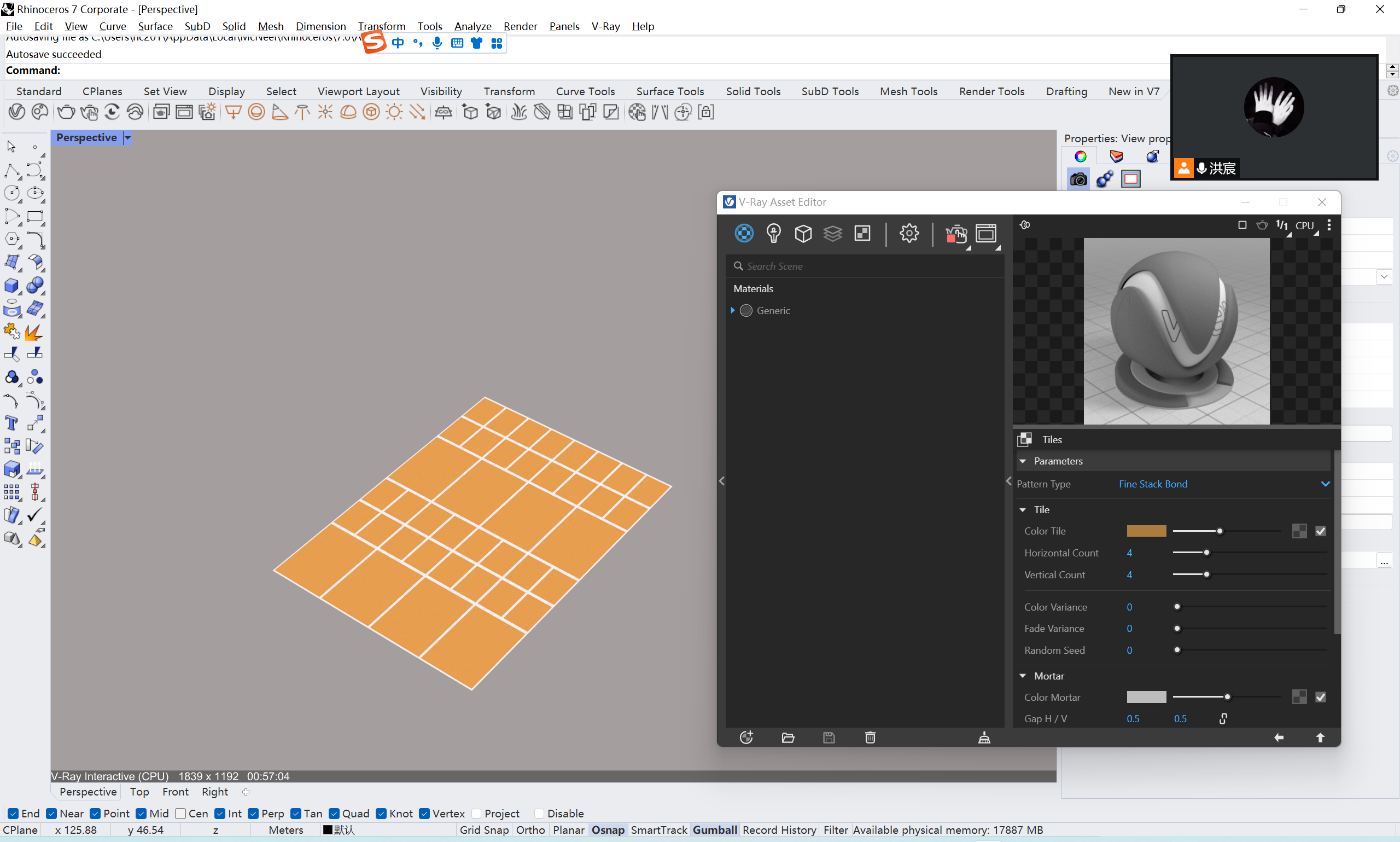Open V-Ray render Settings gear icon

point(909,233)
